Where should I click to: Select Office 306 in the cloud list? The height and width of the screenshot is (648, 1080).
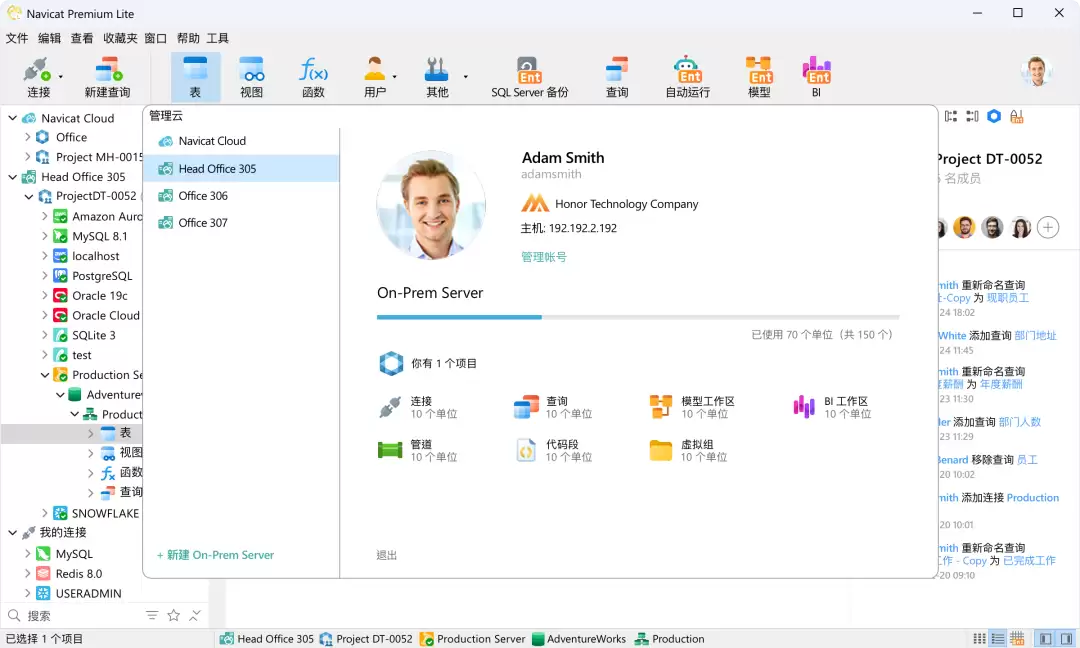tap(203, 196)
